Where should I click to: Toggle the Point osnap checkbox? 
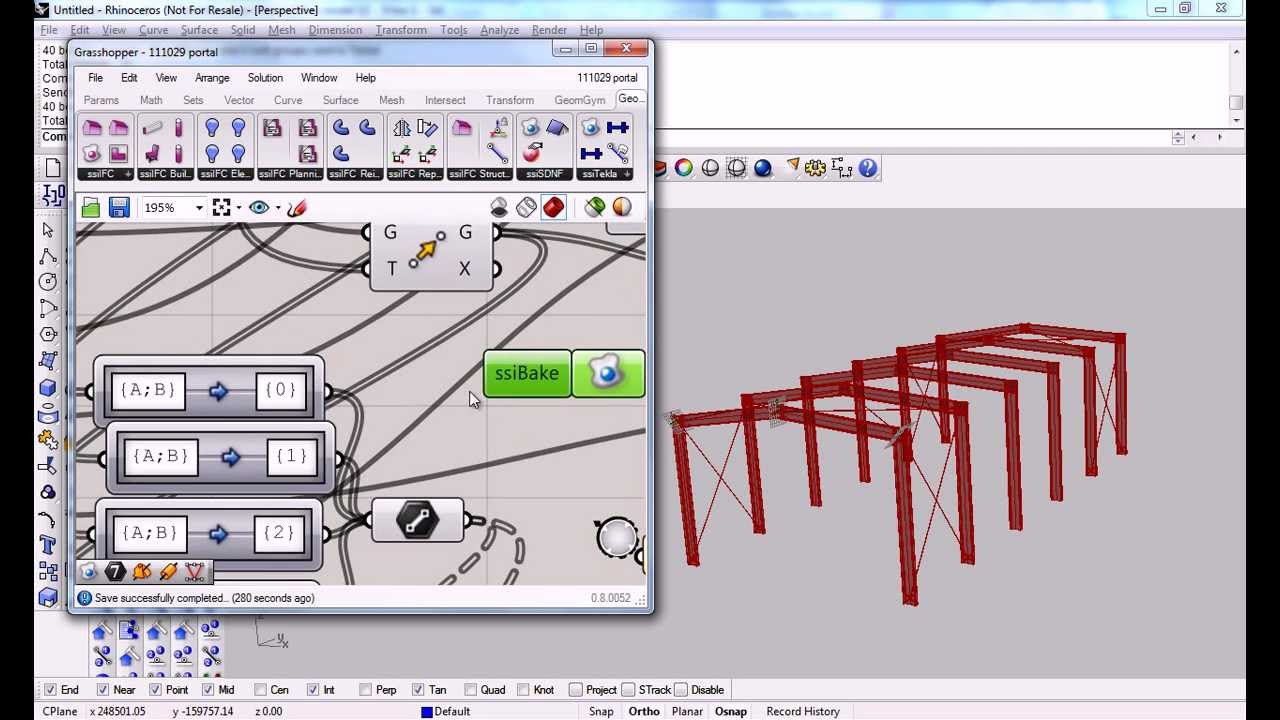click(x=155, y=690)
